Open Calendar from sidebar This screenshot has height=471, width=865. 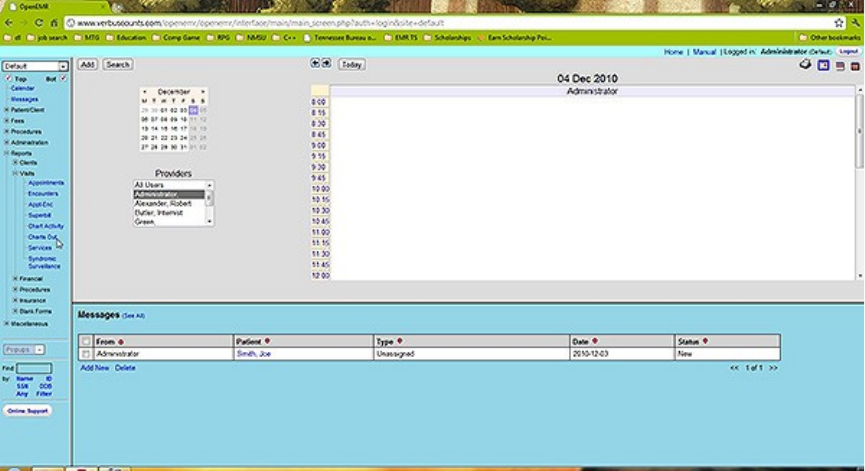(23, 88)
